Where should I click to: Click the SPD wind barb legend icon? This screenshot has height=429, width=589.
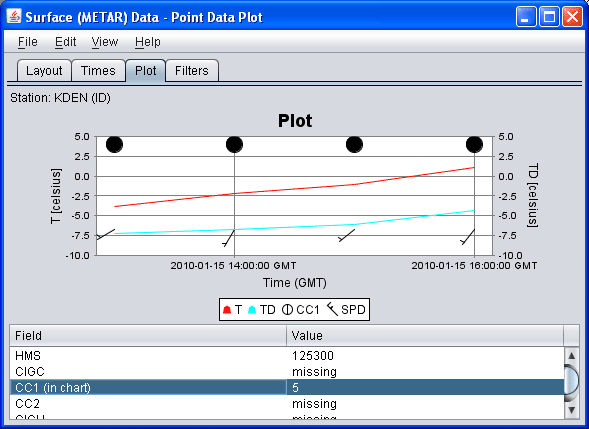(x=332, y=309)
